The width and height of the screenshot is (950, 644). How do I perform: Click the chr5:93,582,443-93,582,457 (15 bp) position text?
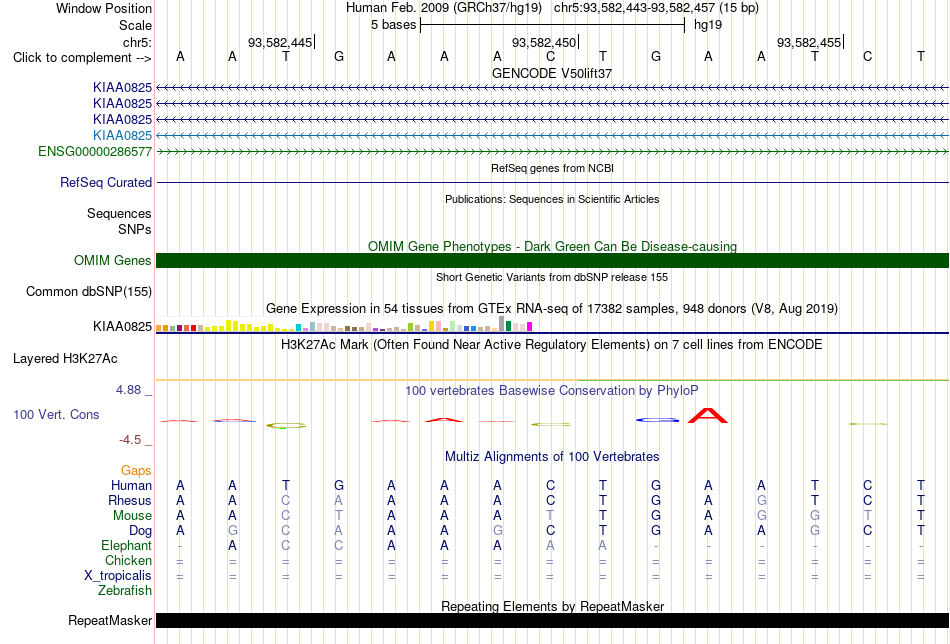(x=656, y=8)
